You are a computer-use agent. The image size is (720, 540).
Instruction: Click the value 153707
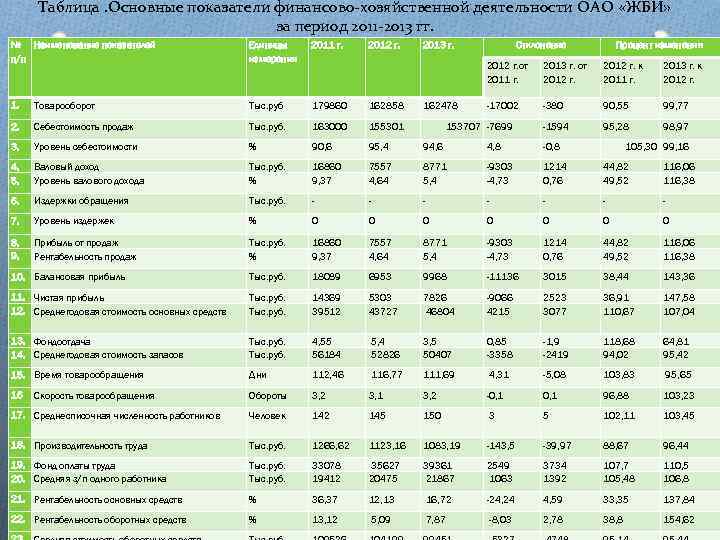click(x=463, y=126)
